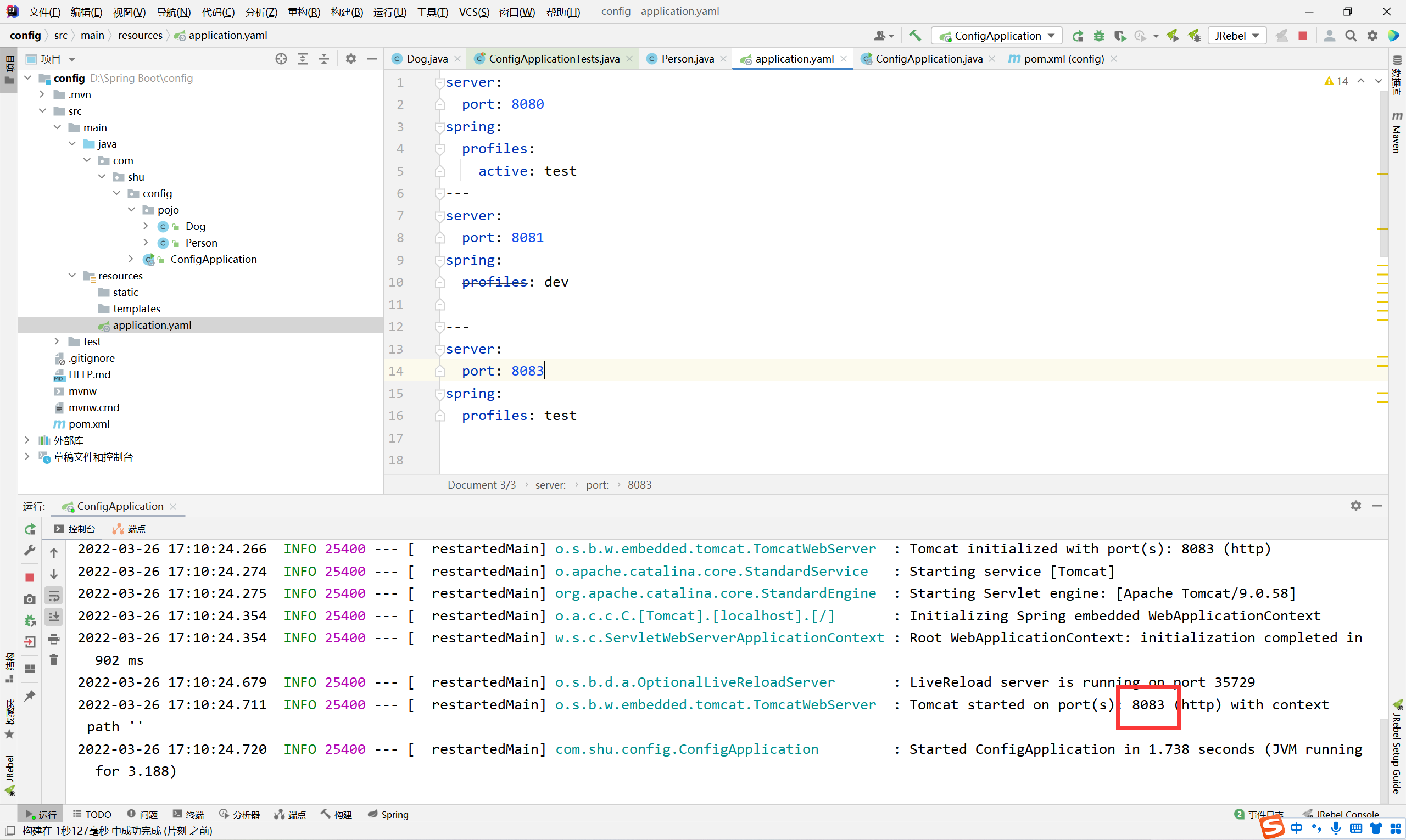Collapse the pojo package
This screenshot has width=1406, height=840.
tap(132, 209)
